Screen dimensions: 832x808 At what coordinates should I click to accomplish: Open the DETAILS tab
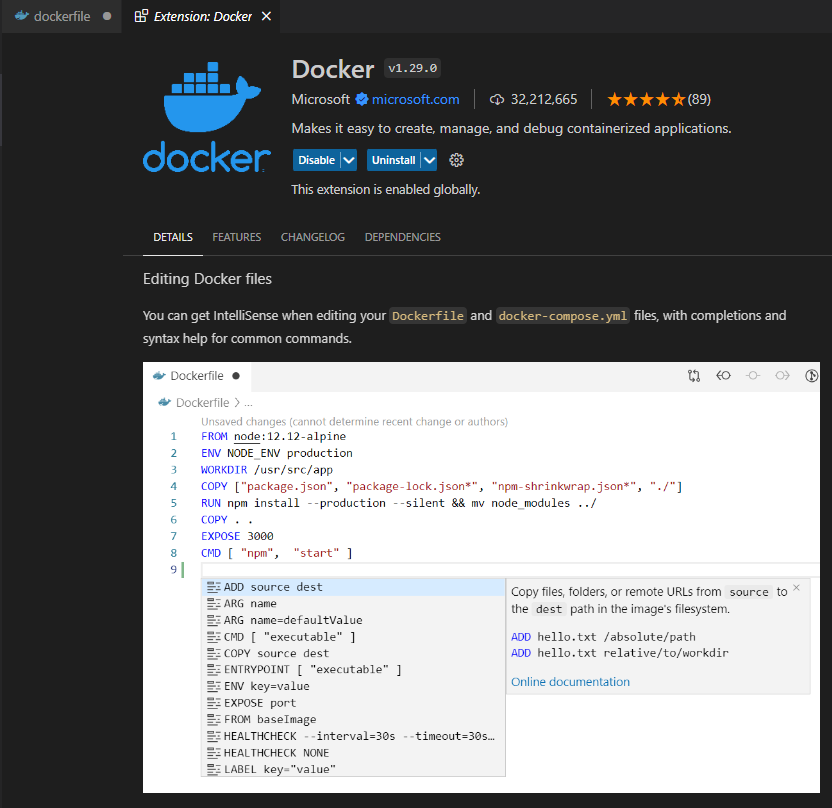coord(173,237)
